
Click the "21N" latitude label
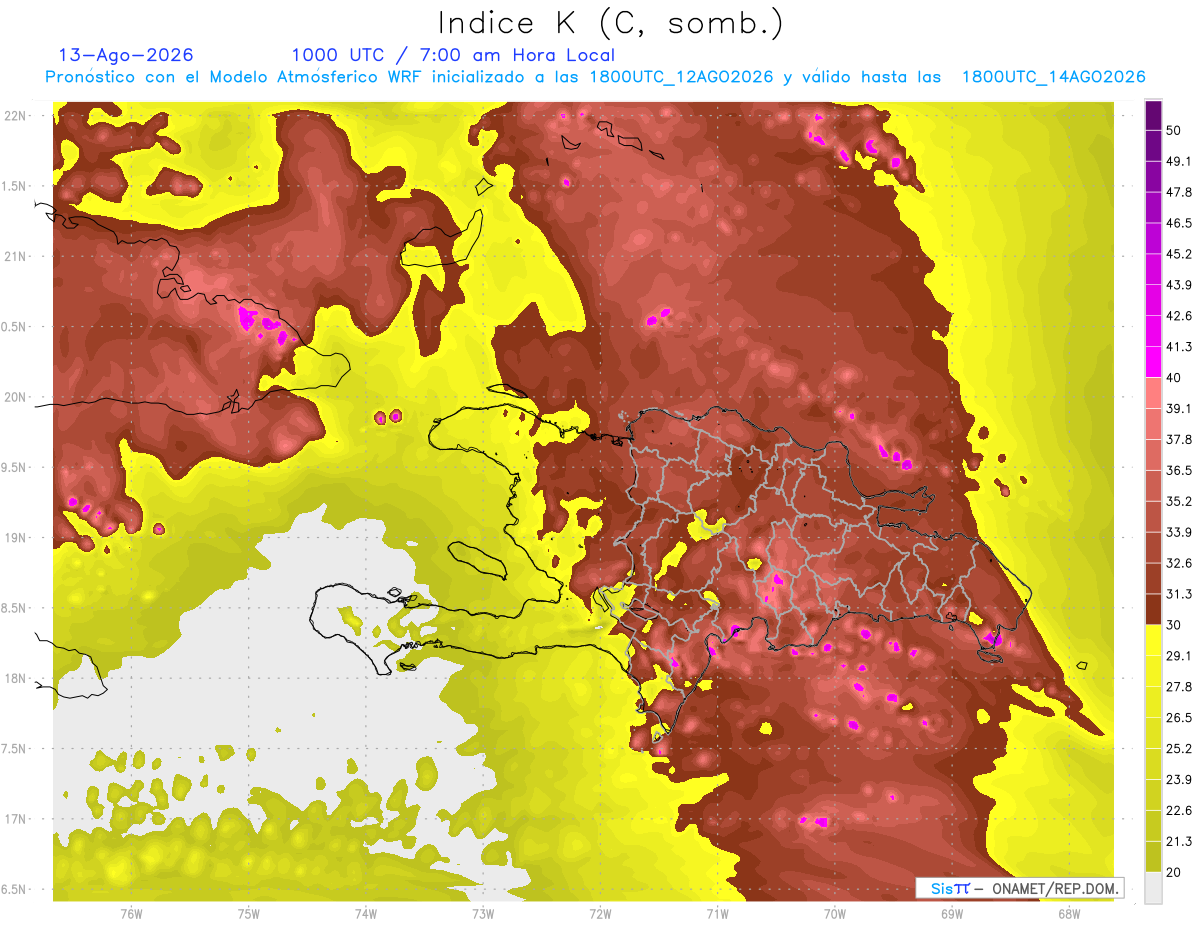pyautogui.click(x=17, y=256)
